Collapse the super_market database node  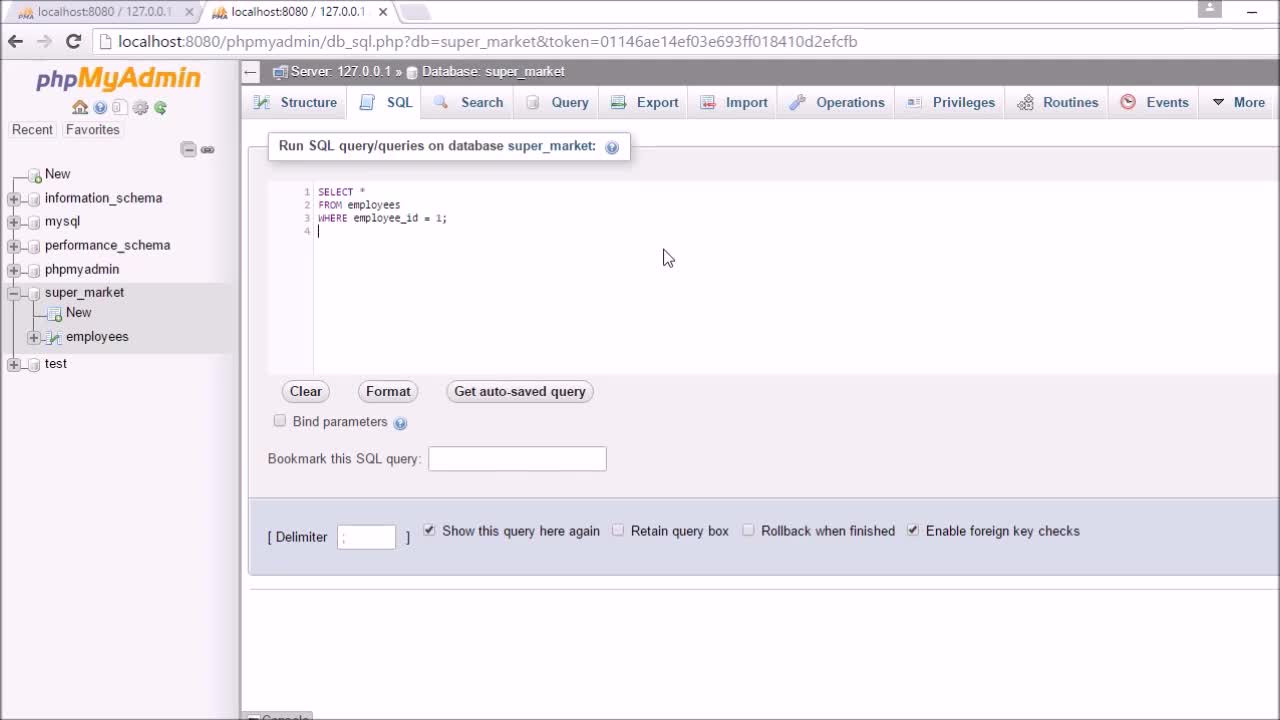14,293
